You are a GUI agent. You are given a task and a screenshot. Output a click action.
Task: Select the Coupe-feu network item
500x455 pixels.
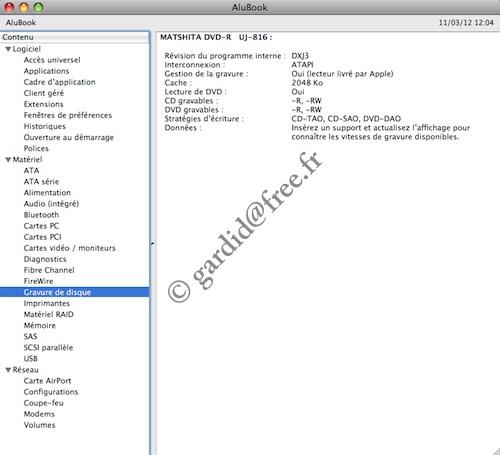tap(44, 403)
